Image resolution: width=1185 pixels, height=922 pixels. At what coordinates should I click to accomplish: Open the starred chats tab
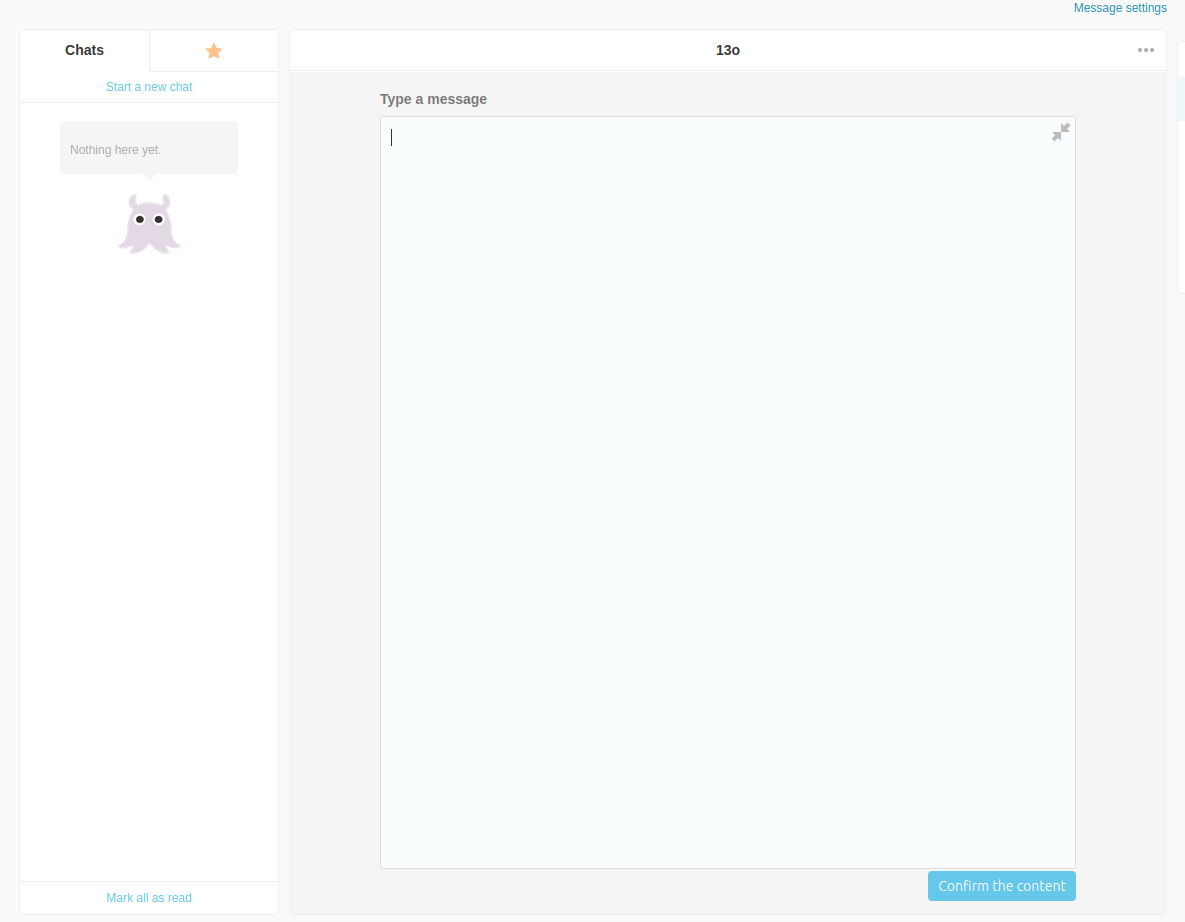click(213, 51)
